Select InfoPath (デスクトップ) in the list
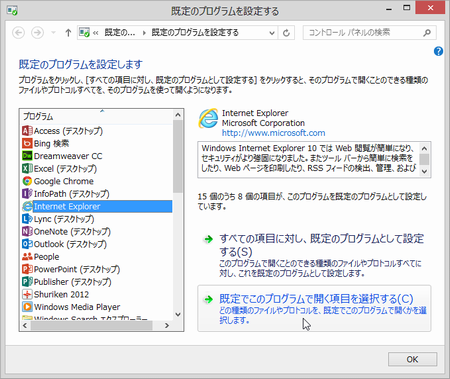 tap(72, 194)
